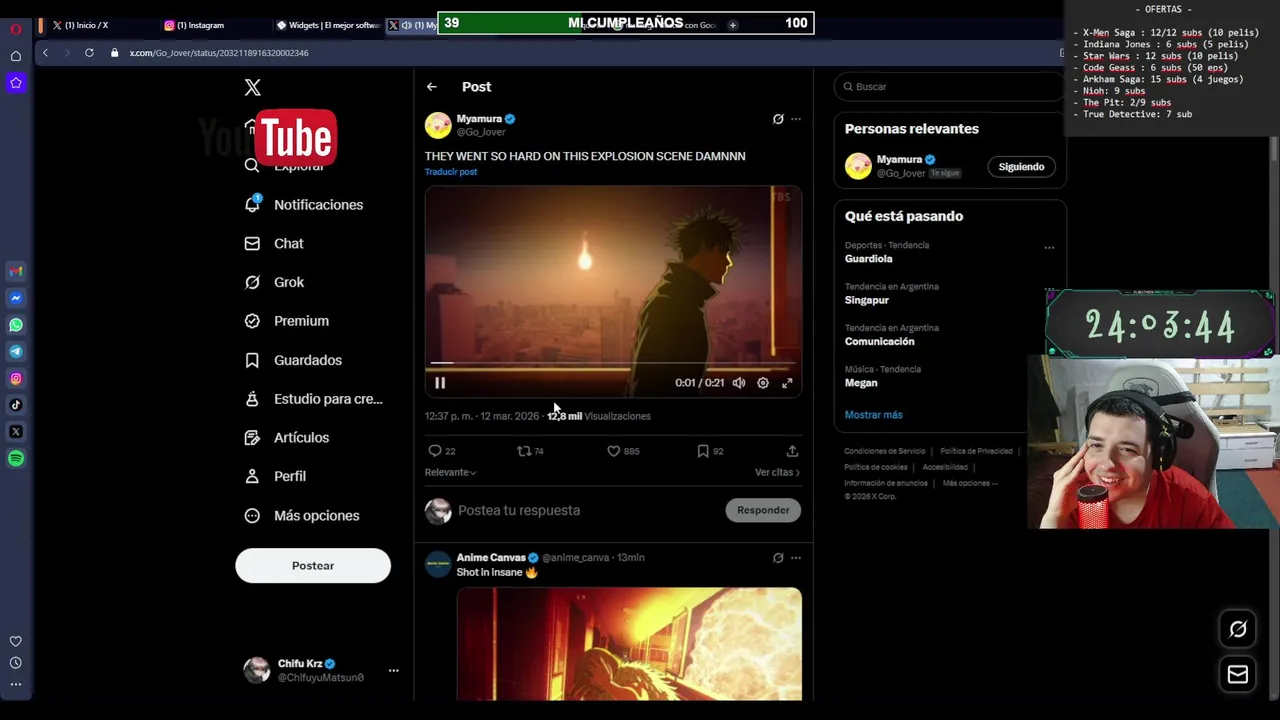
Task: Open Instagram in the Opera sidebar
Action: click(16, 378)
